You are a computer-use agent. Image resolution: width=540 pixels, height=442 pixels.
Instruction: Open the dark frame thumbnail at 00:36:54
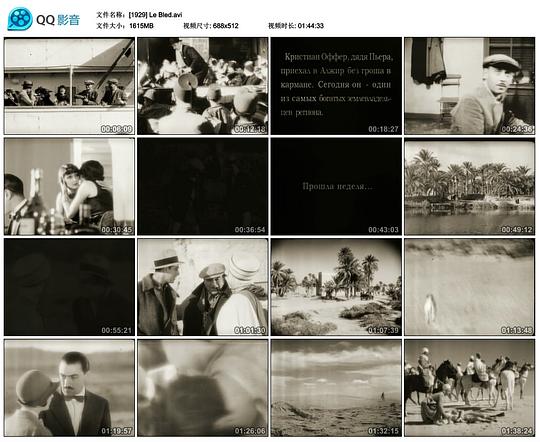(x=202, y=186)
